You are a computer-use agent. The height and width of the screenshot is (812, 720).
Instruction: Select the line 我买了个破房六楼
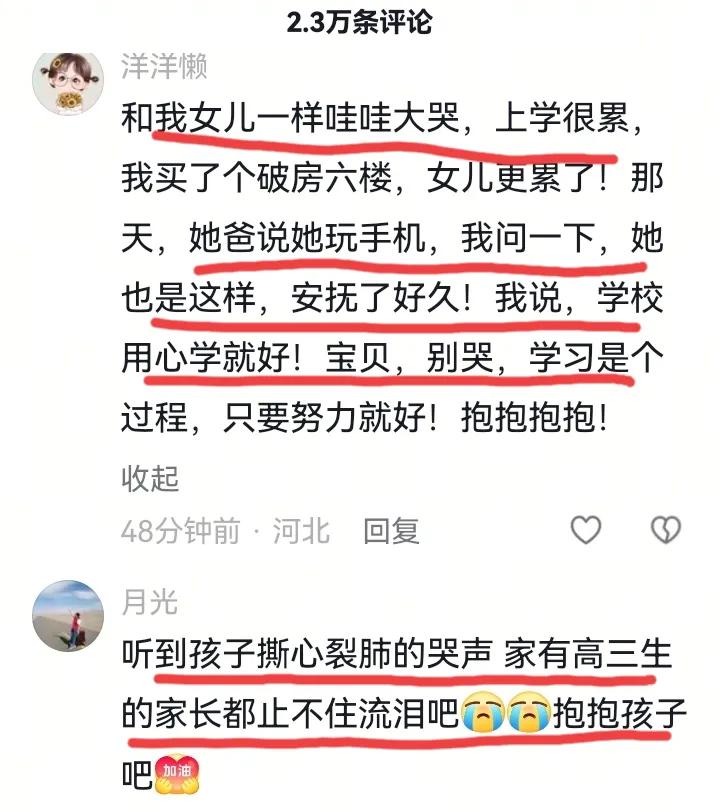point(256,178)
